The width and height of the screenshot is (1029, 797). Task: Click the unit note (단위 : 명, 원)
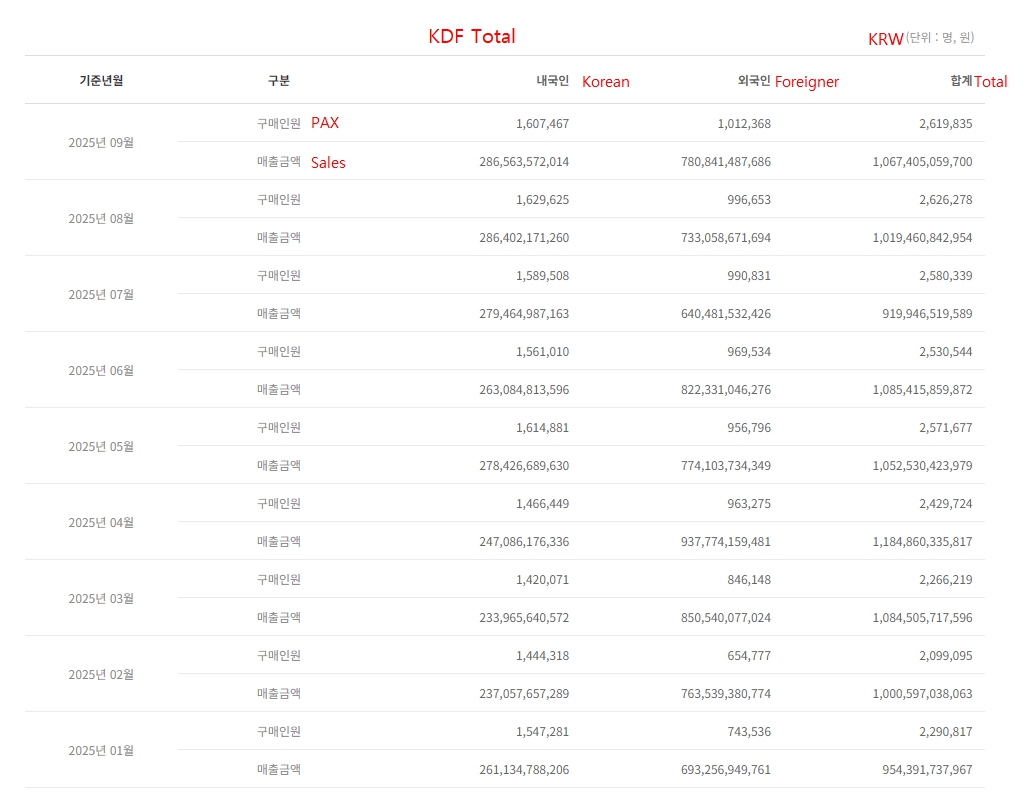(x=939, y=38)
